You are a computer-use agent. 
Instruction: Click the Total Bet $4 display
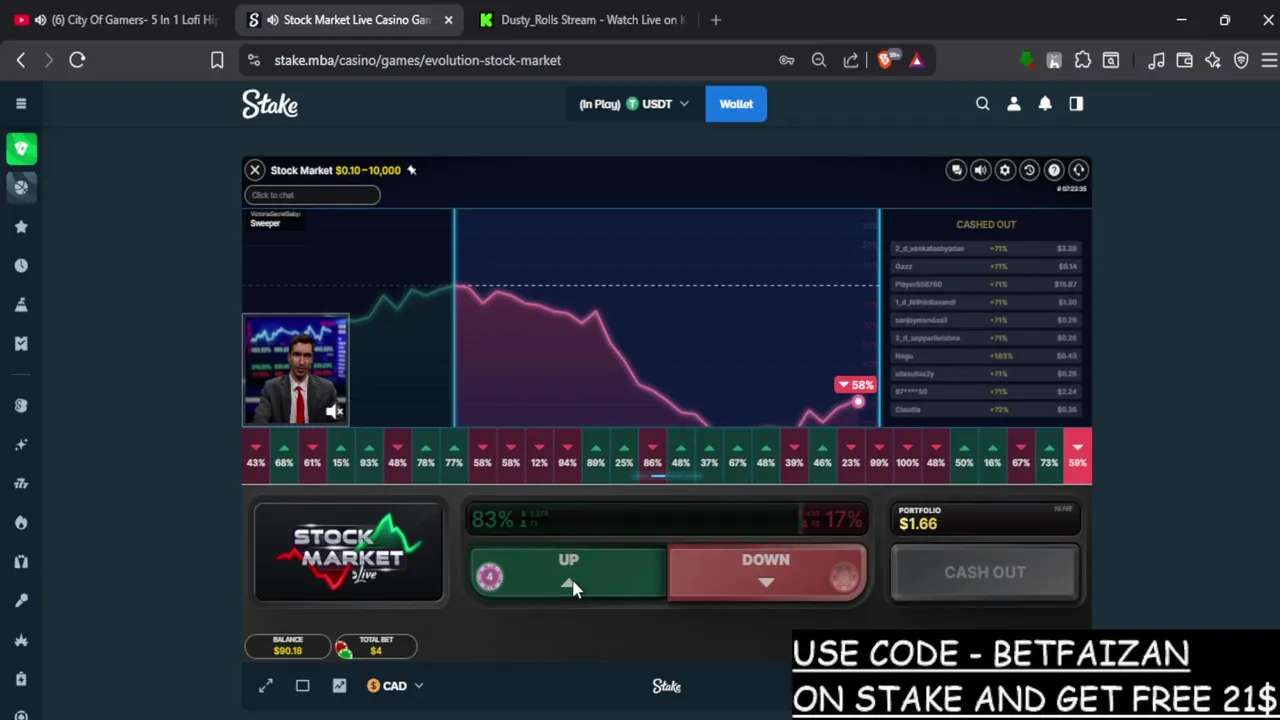pyautogui.click(x=375, y=646)
